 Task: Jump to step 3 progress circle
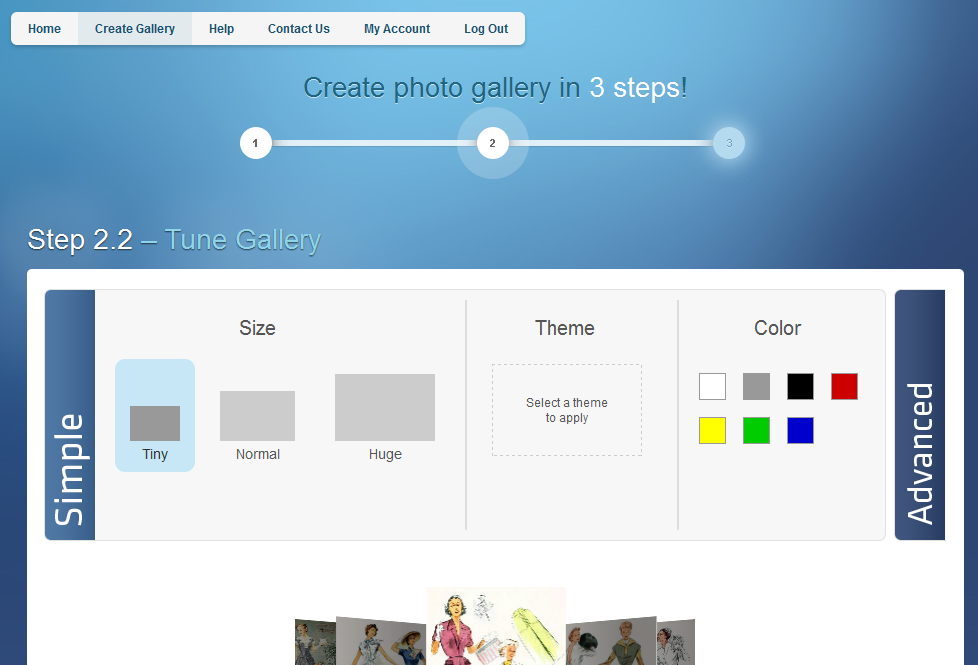click(729, 143)
